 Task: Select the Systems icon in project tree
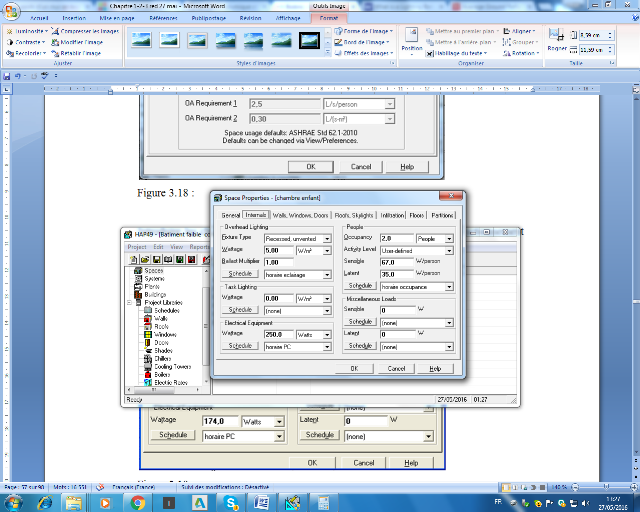(x=137, y=279)
